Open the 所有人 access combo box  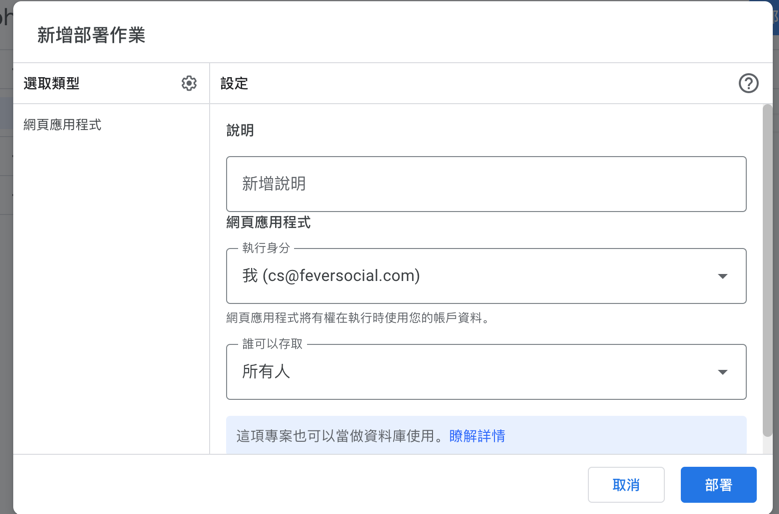(x=470, y=372)
